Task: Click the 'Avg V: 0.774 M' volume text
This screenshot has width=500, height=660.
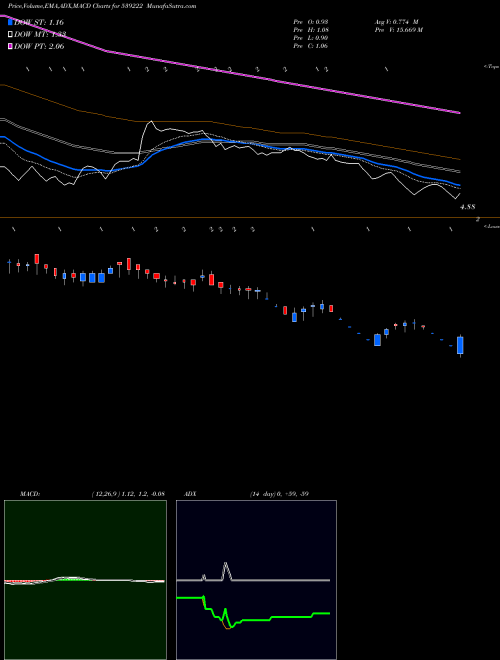Action: click(x=396, y=22)
